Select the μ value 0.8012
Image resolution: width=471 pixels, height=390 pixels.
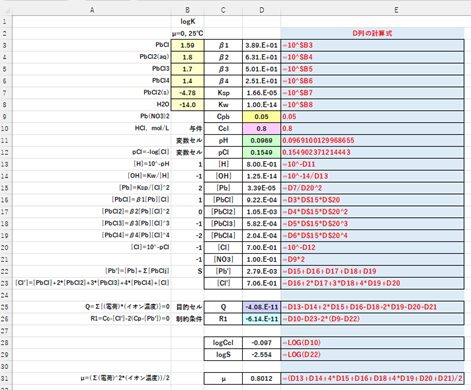[x=261, y=378]
